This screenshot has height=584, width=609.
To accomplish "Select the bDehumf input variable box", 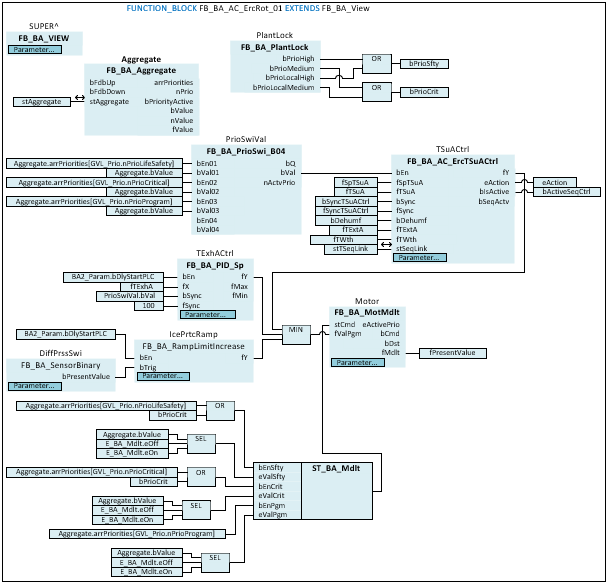I will tap(346, 221).
